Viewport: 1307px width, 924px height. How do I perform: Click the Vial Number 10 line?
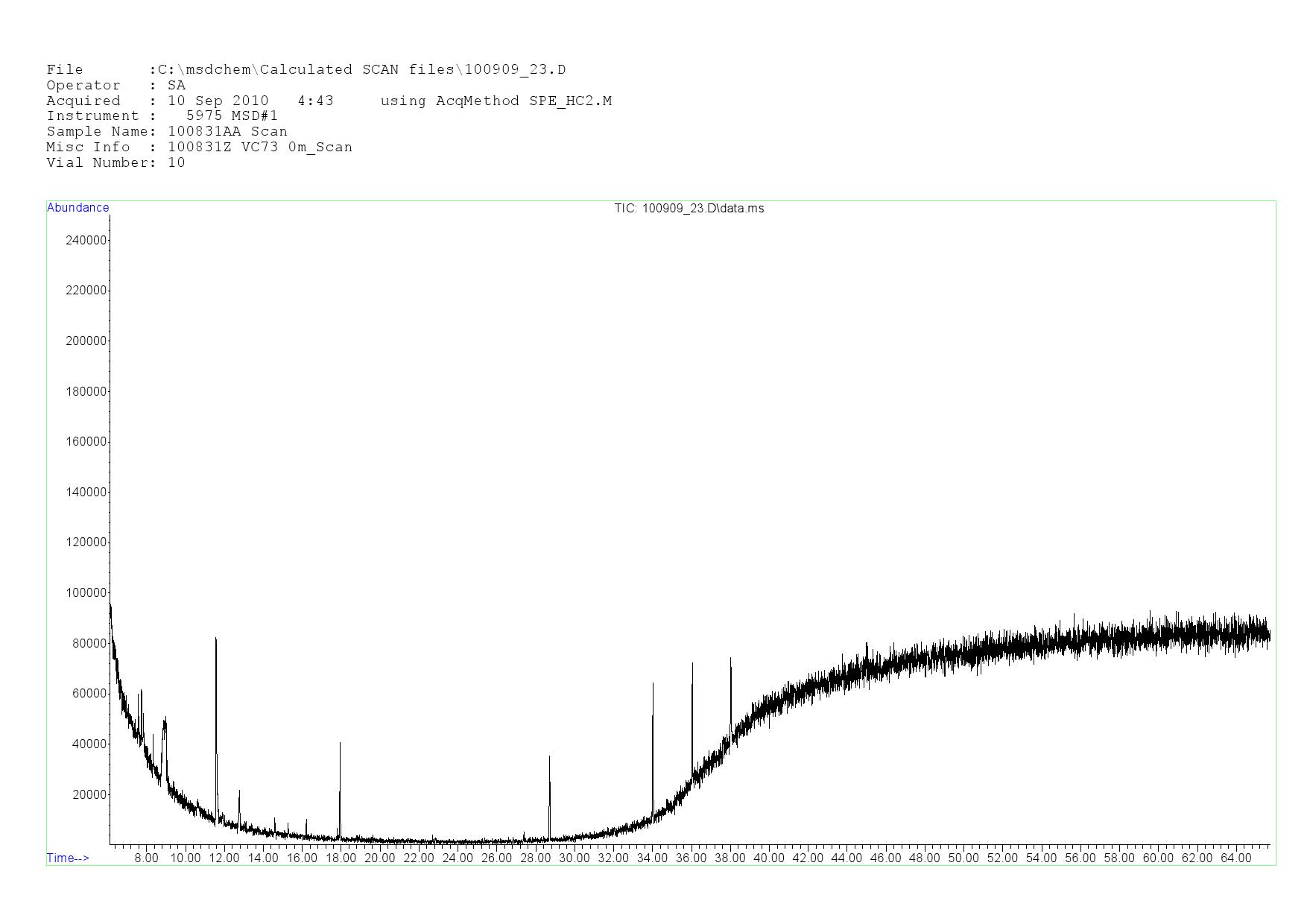[x=115, y=163]
